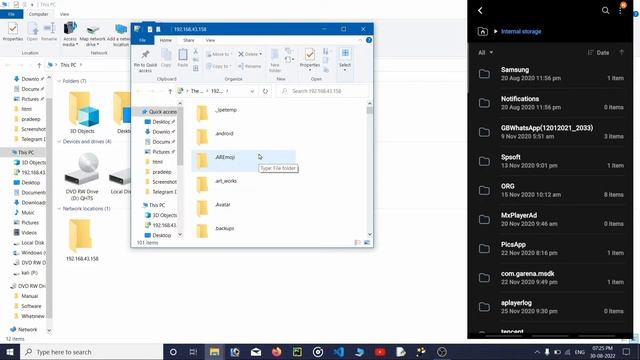
Task: Select the .android folder
Action: [x=243, y=136]
